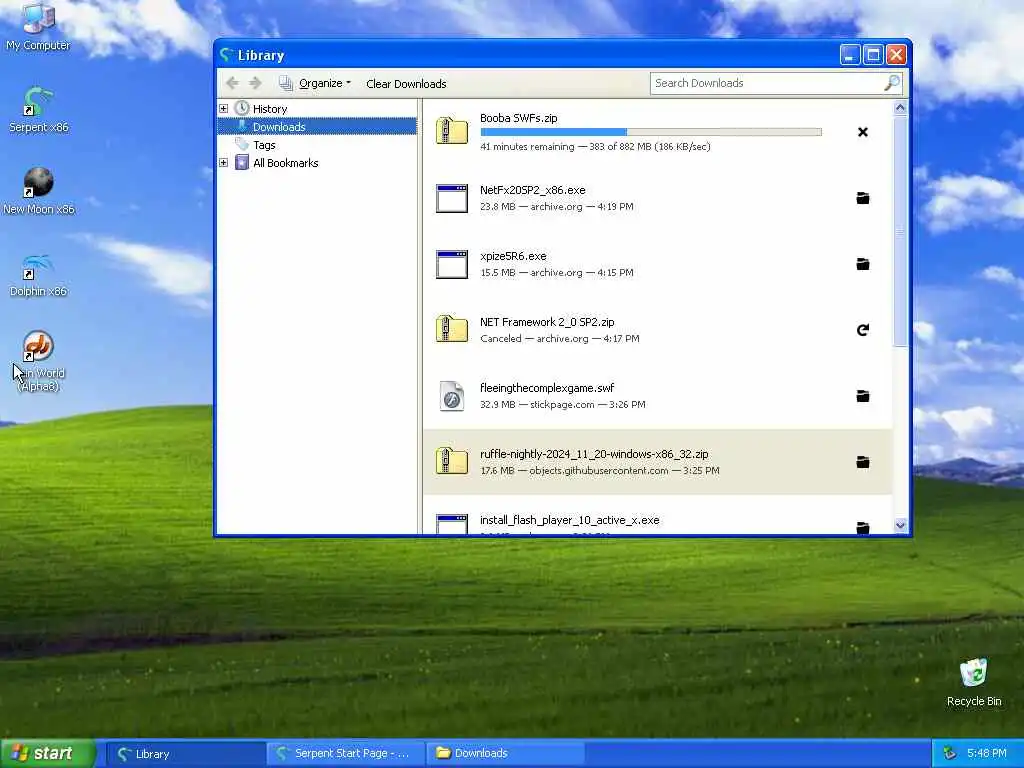Select All Bookmarks in the sidebar

[x=285, y=163]
